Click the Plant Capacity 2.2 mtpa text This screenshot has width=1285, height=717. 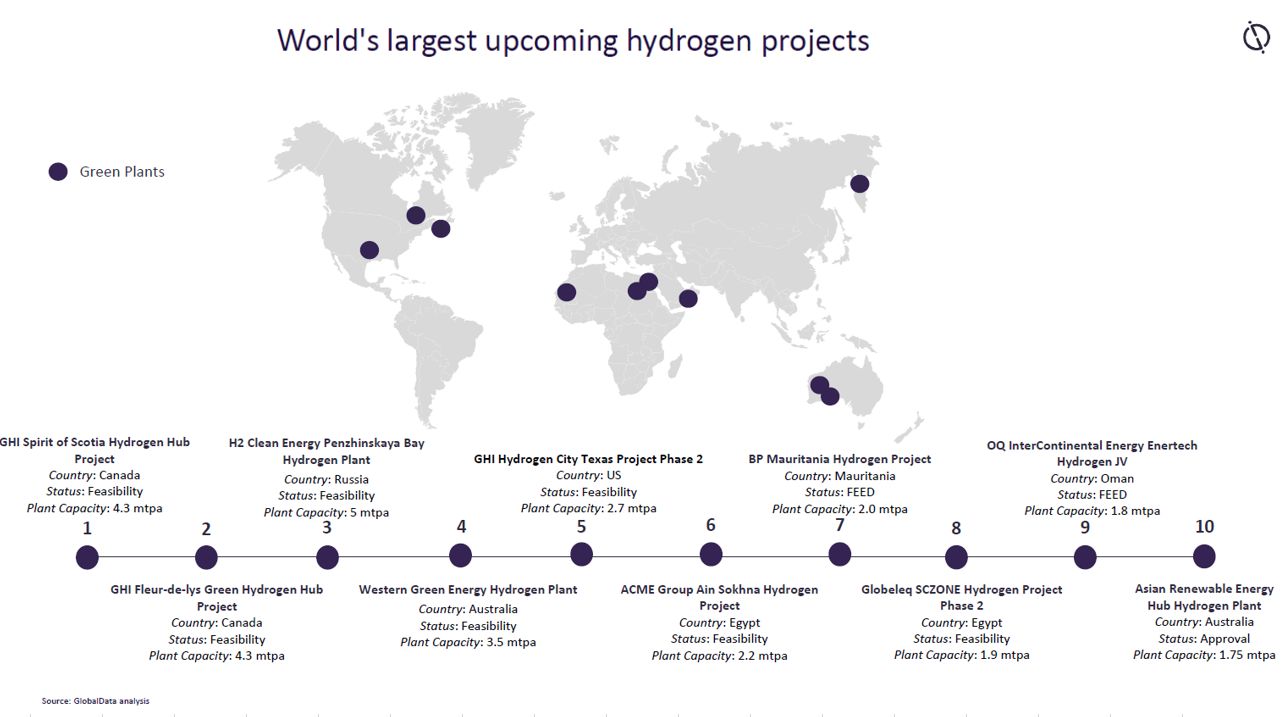click(x=719, y=656)
